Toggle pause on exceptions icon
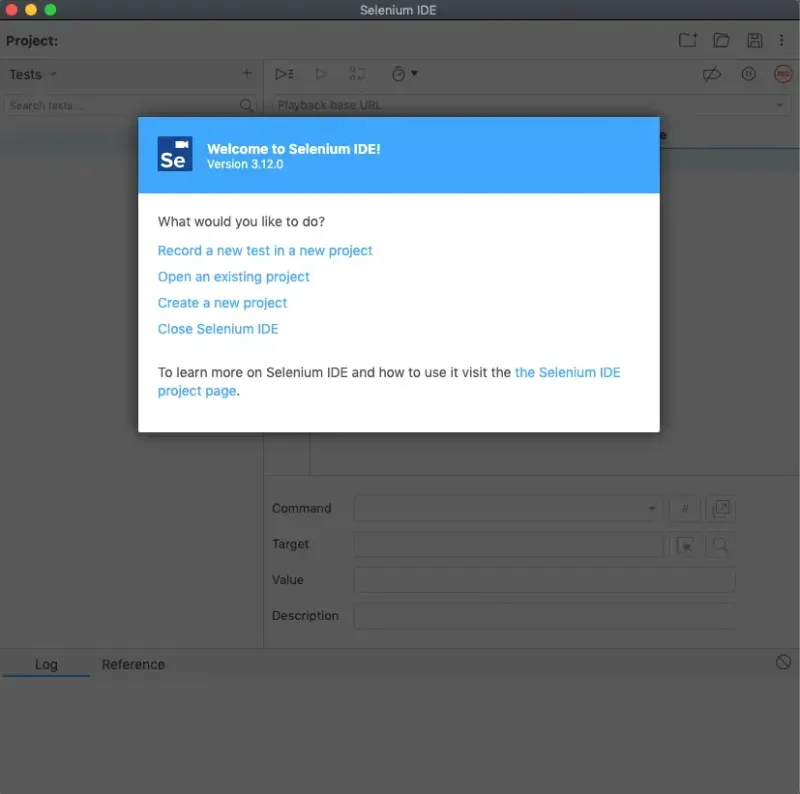Screen dimensions: 800x794 point(748,74)
